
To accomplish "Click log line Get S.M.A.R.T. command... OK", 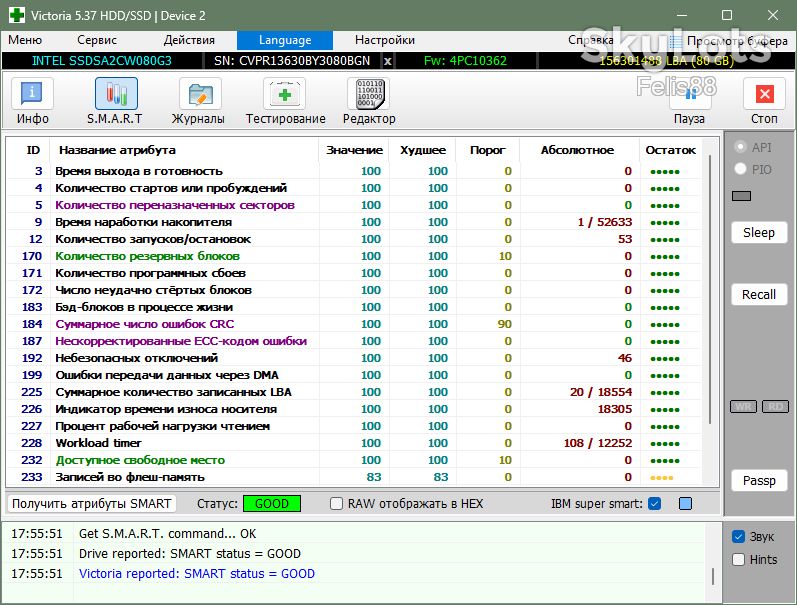I will 167,533.
